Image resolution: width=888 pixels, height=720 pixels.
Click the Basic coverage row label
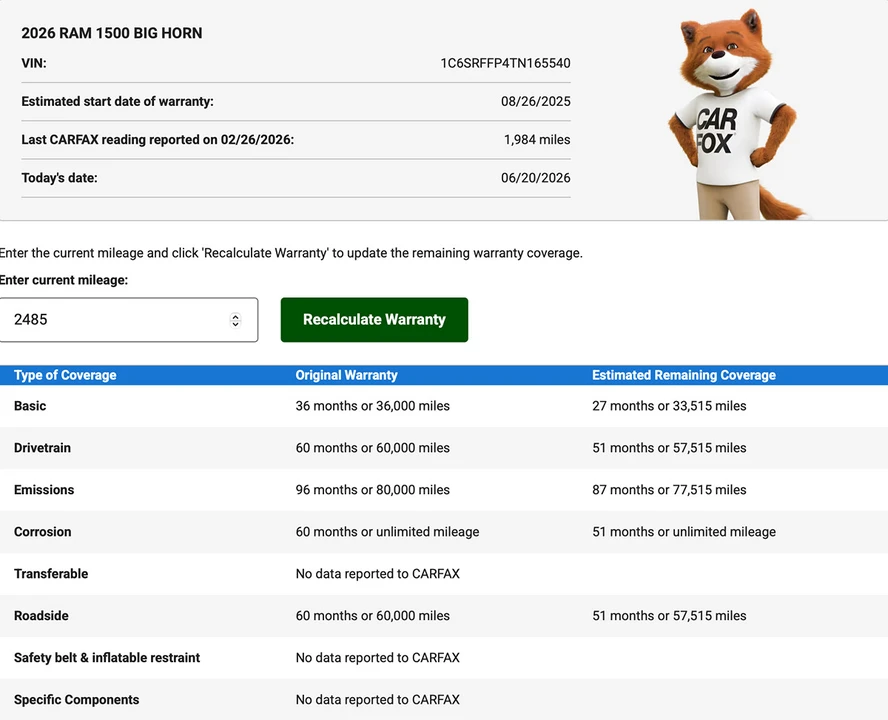click(x=30, y=406)
